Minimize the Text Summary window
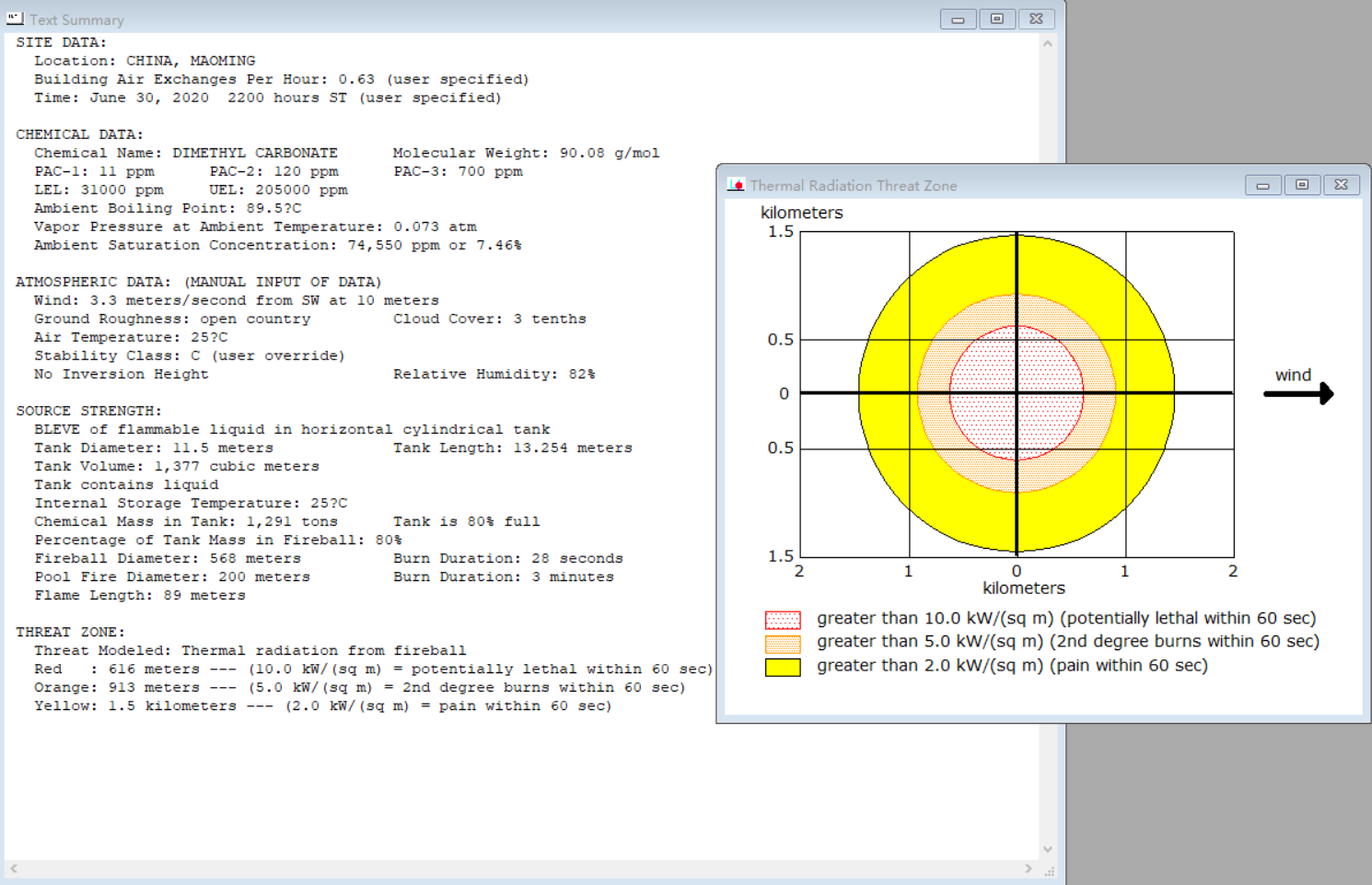1372x885 pixels. tap(958, 19)
